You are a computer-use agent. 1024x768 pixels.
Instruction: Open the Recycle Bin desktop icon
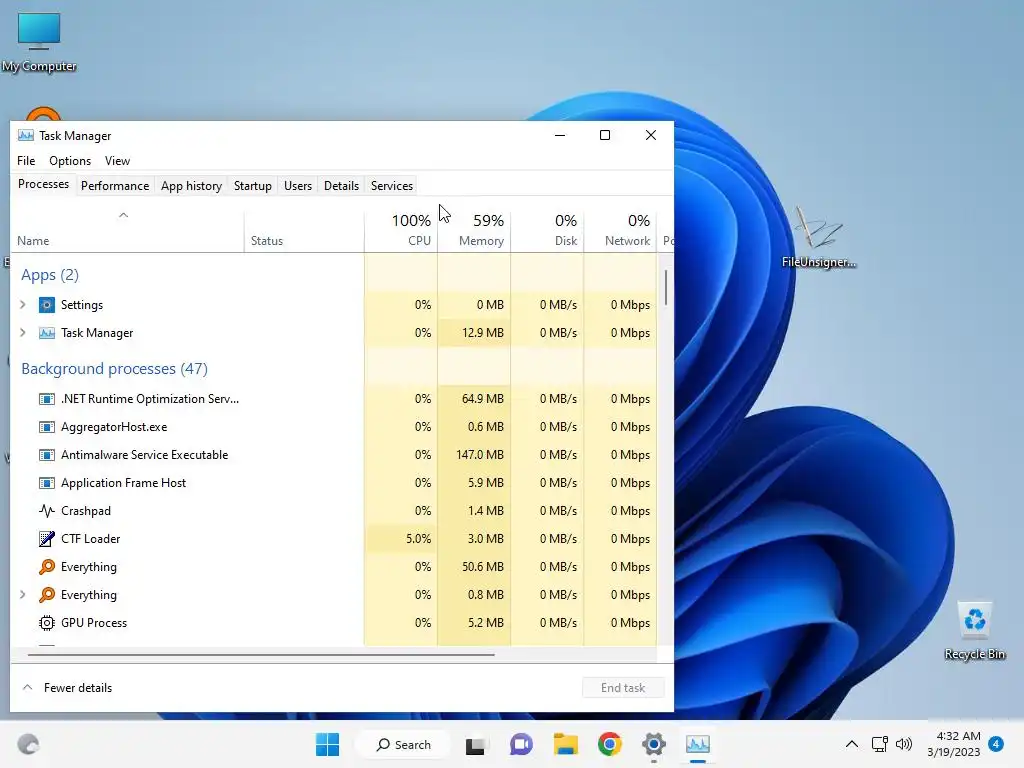[975, 631]
